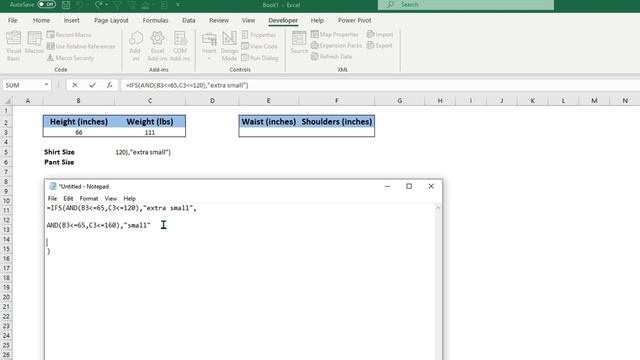Click View Code
Image resolution: width=640 pixels, height=360 pixels.
259,46
